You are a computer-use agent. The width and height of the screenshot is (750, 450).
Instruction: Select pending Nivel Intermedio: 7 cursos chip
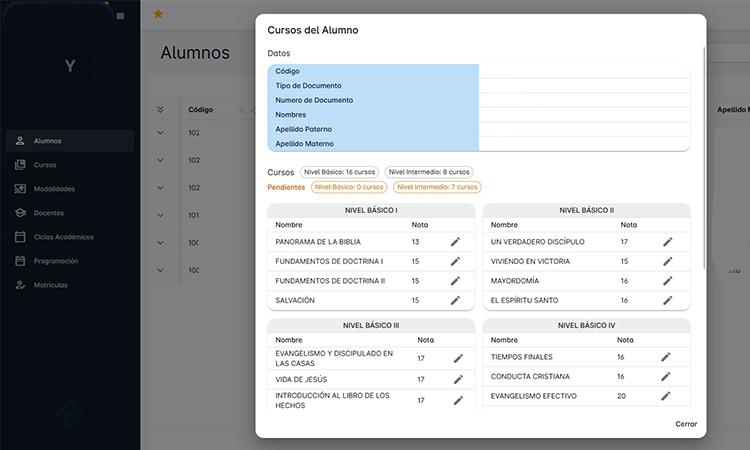436,187
